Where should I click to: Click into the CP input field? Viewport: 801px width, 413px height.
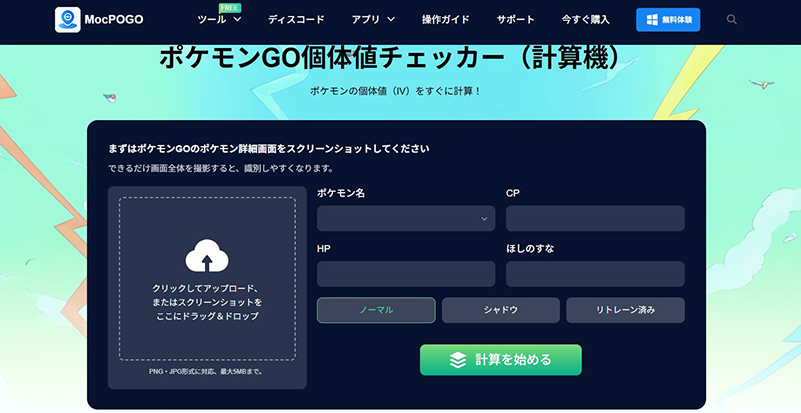595,218
